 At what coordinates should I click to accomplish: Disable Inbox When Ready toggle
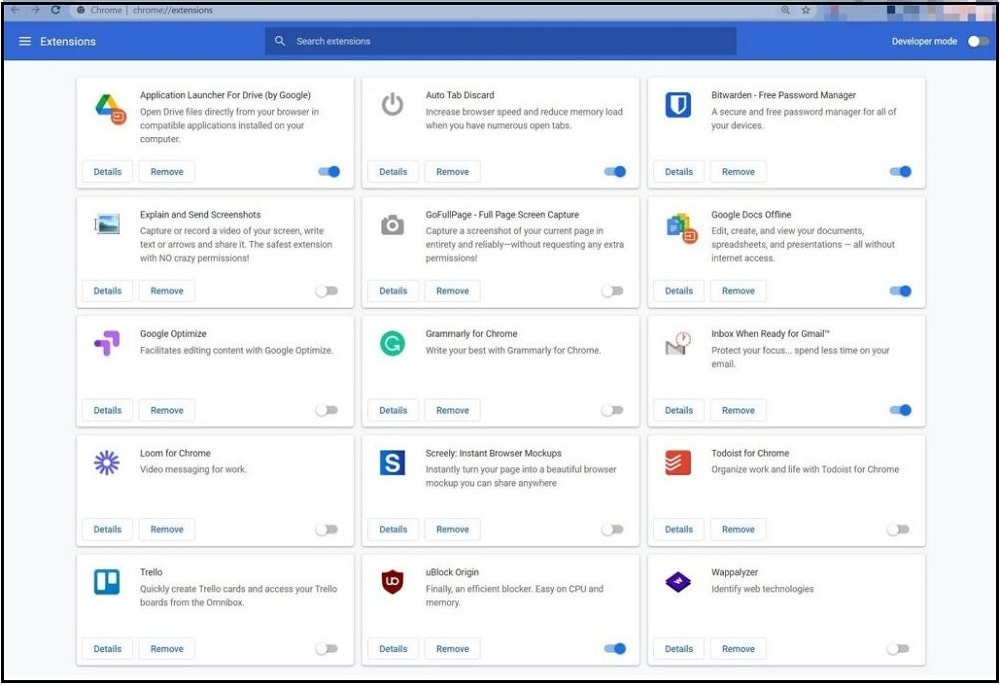(x=901, y=410)
